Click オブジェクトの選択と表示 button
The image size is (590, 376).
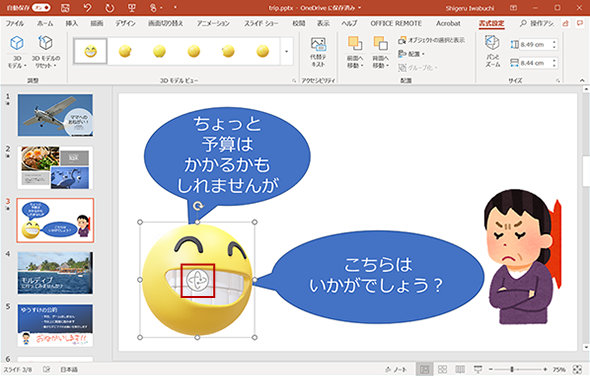[x=432, y=40]
